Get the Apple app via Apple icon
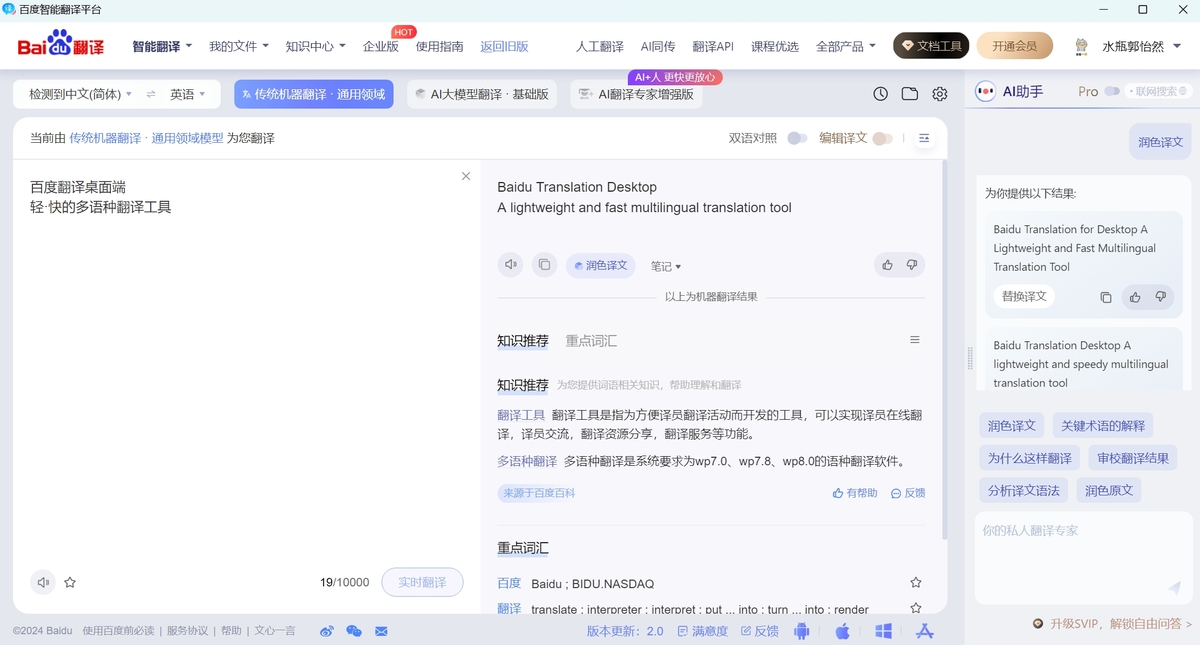 point(843,631)
